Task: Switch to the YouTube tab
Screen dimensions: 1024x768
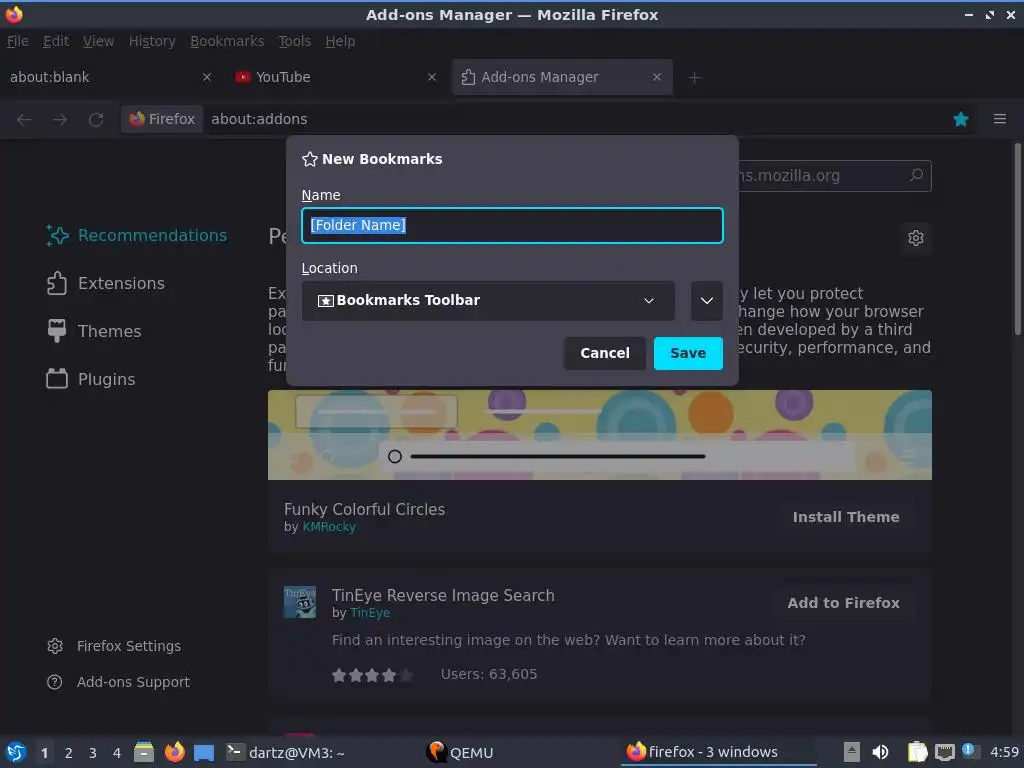Action: pos(336,77)
